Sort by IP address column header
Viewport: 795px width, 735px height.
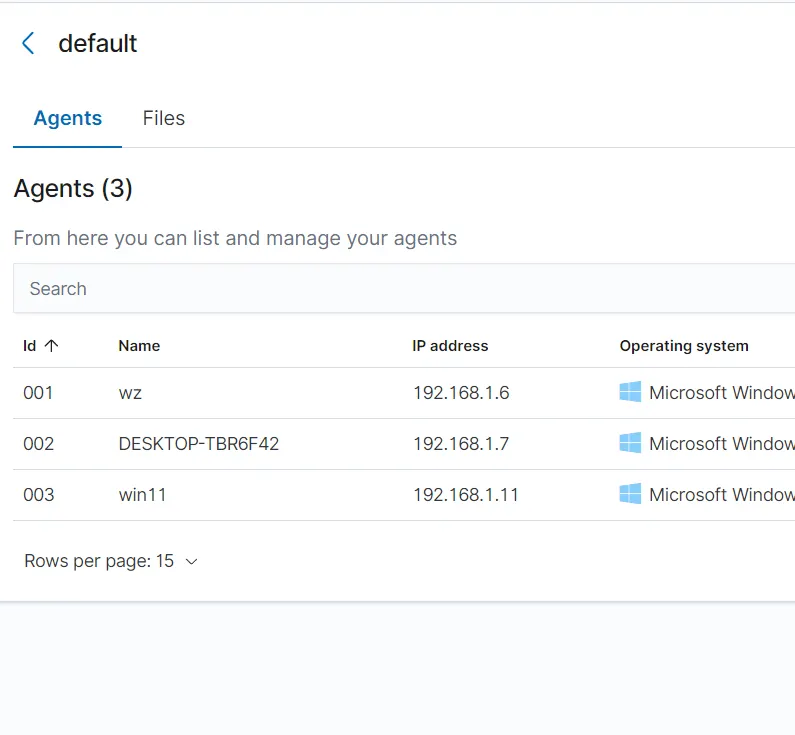(450, 346)
